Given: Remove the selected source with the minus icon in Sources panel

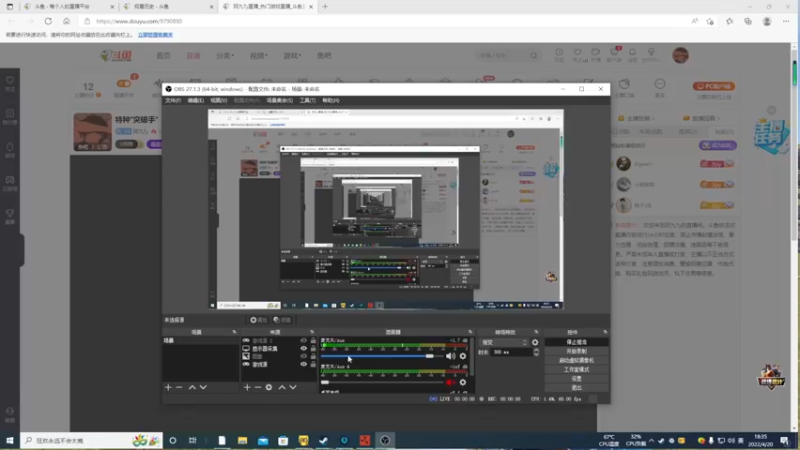Looking at the screenshot, I should (x=258, y=387).
